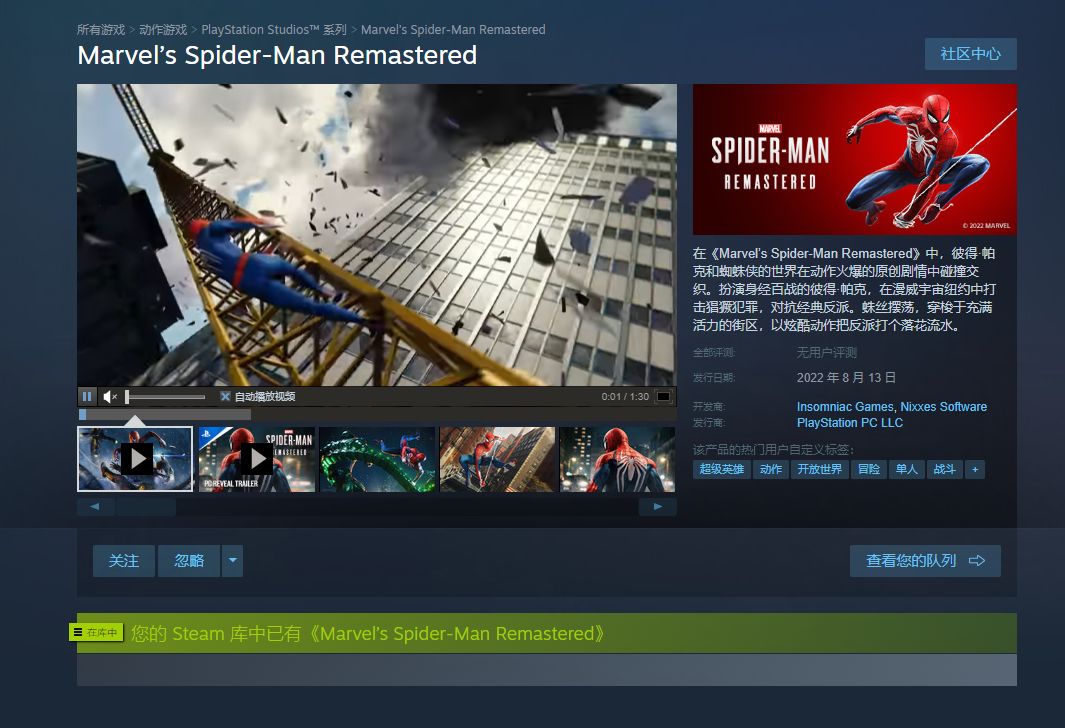Select the 战斗 tag
Viewport: 1065px width, 728px height.
pyautogui.click(x=944, y=469)
